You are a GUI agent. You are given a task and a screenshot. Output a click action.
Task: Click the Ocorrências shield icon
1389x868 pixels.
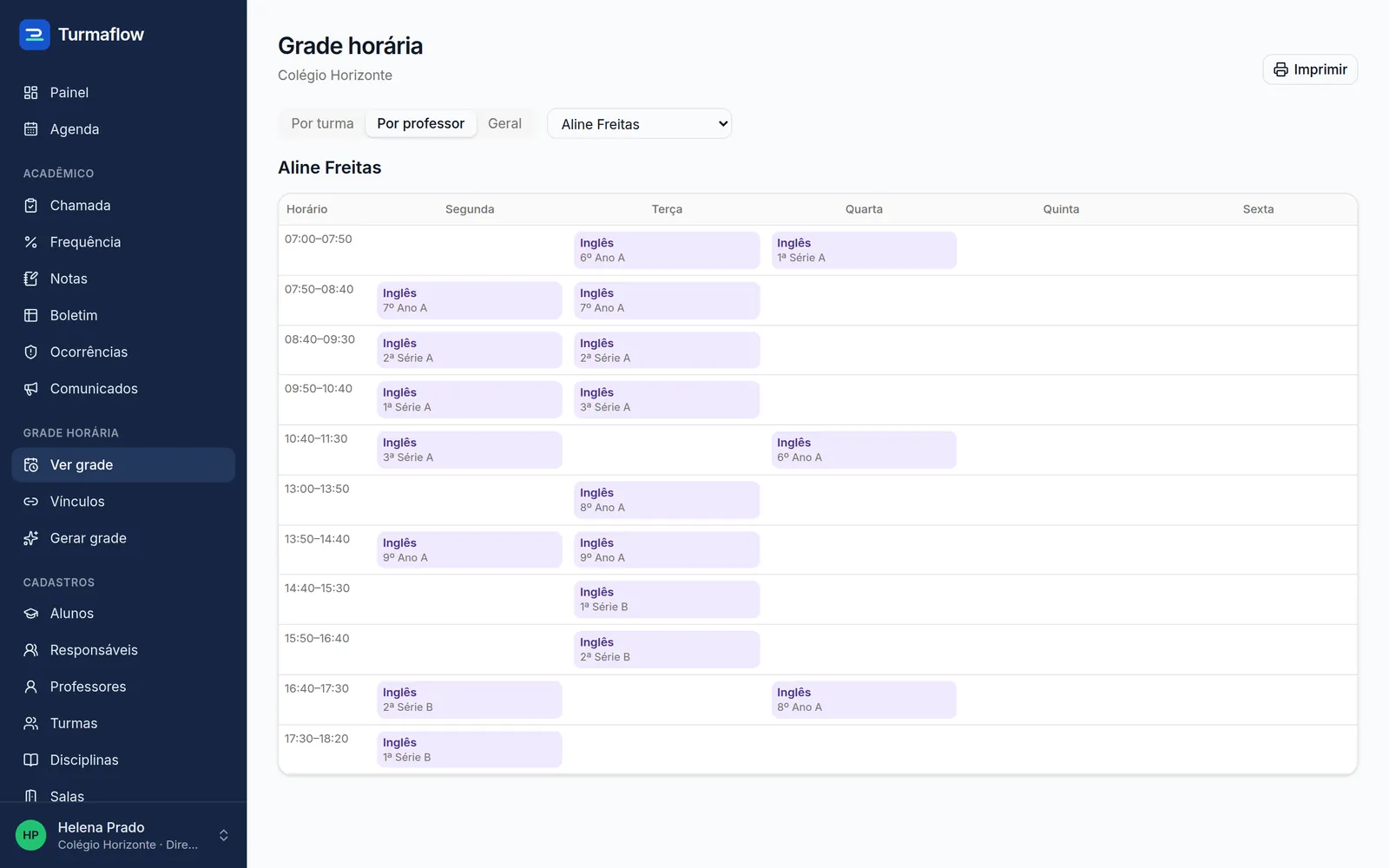31,352
